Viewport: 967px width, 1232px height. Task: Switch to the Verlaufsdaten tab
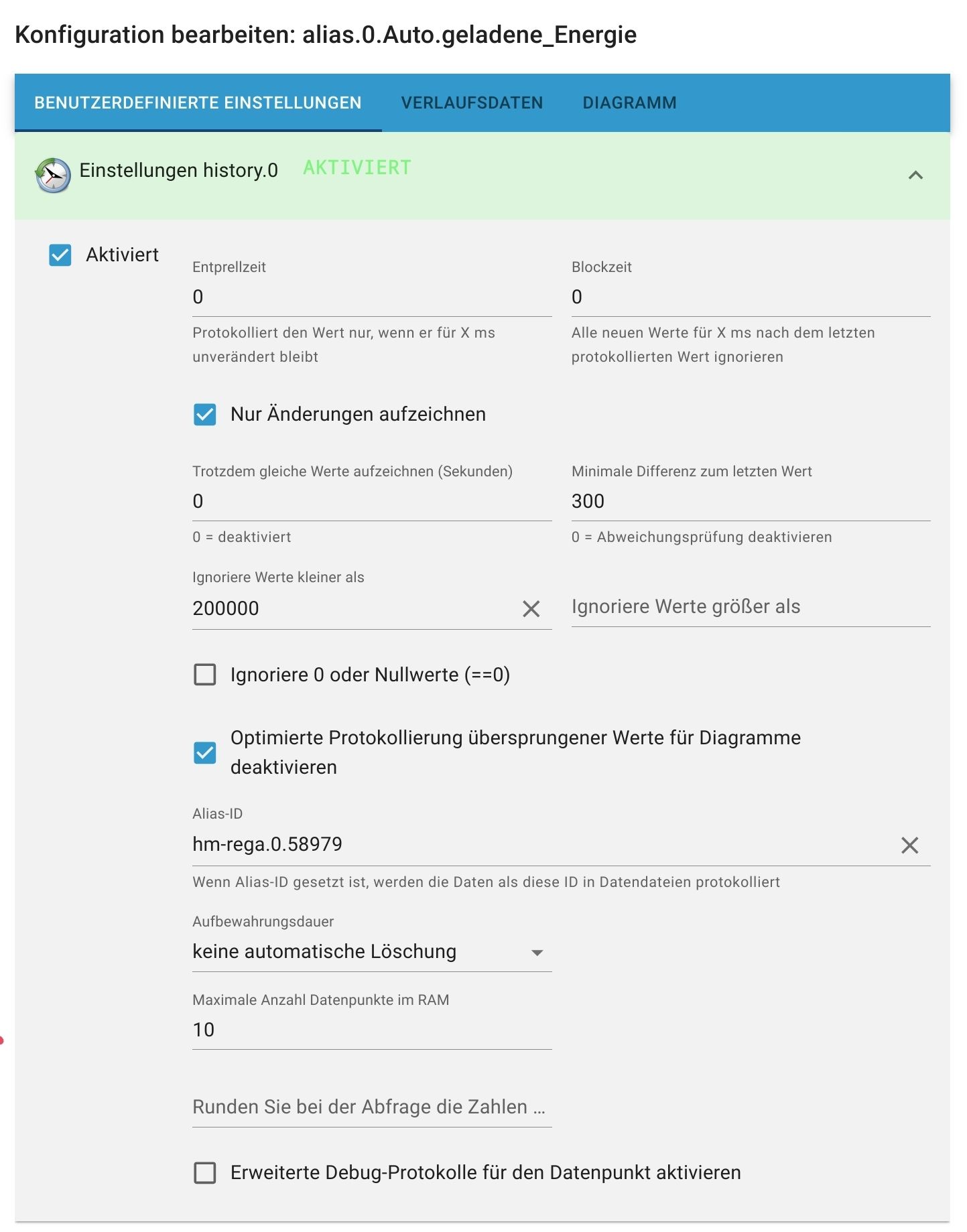point(472,103)
